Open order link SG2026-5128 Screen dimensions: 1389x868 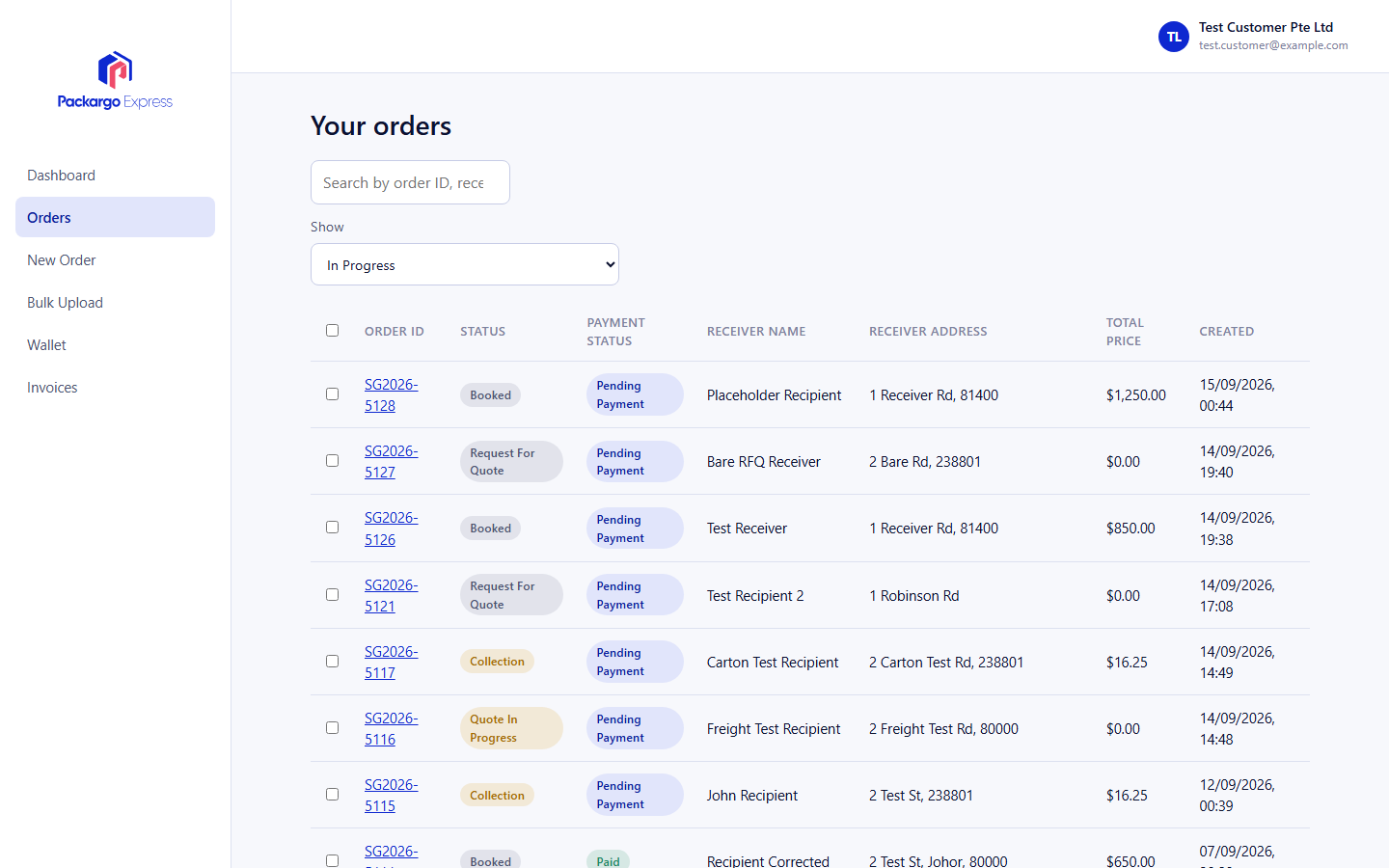[x=391, y=394]
